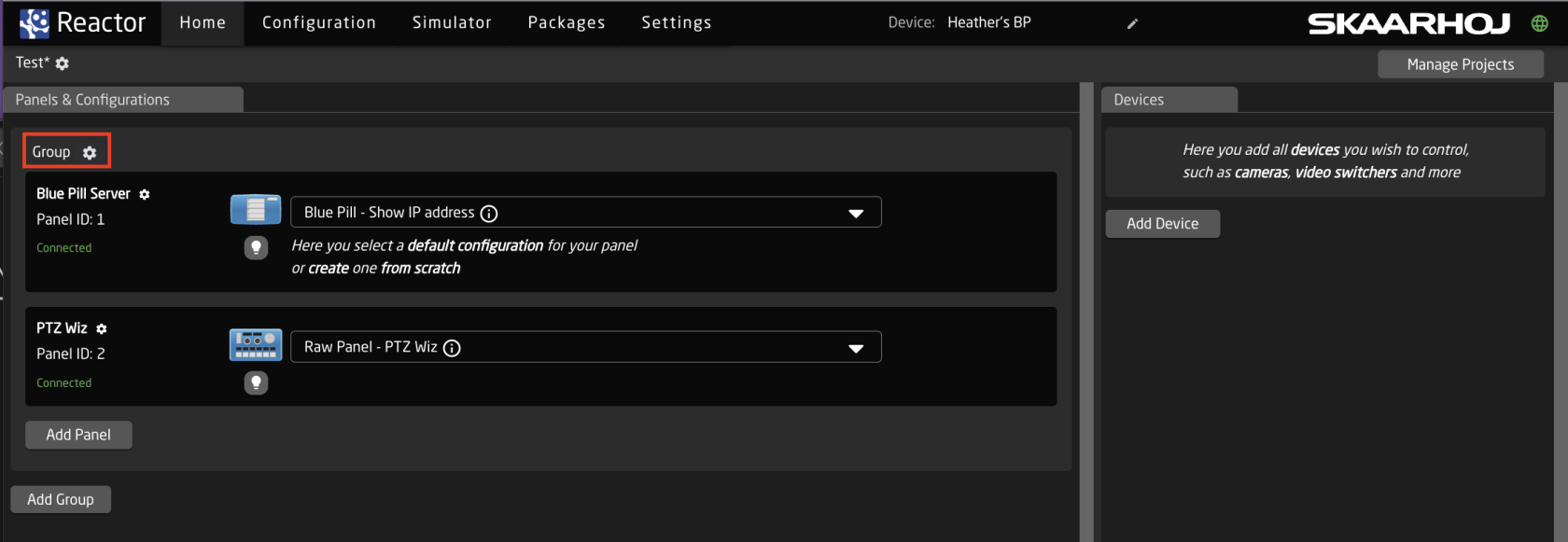
Task: Click Connected status under Blue Pill Server
Action: (x=64, y=248)
